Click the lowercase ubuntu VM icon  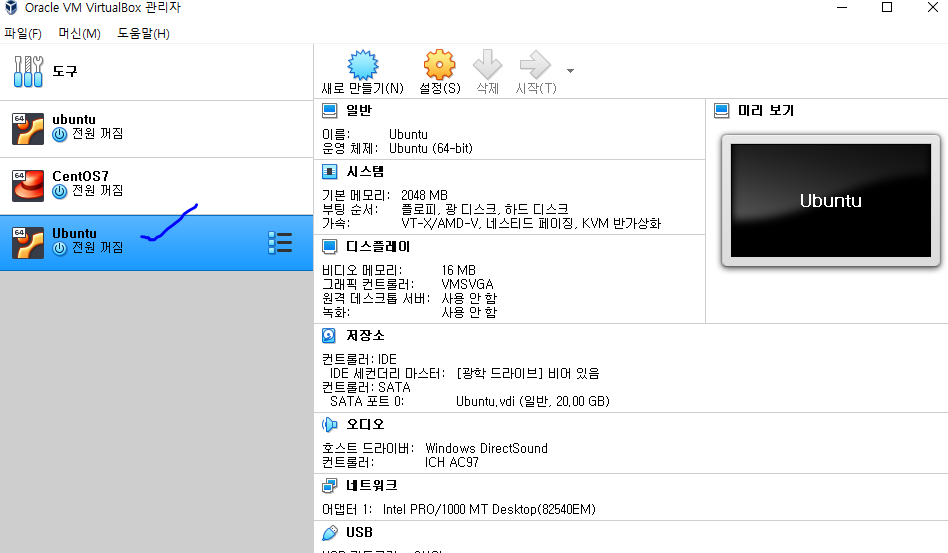(28, 129)
